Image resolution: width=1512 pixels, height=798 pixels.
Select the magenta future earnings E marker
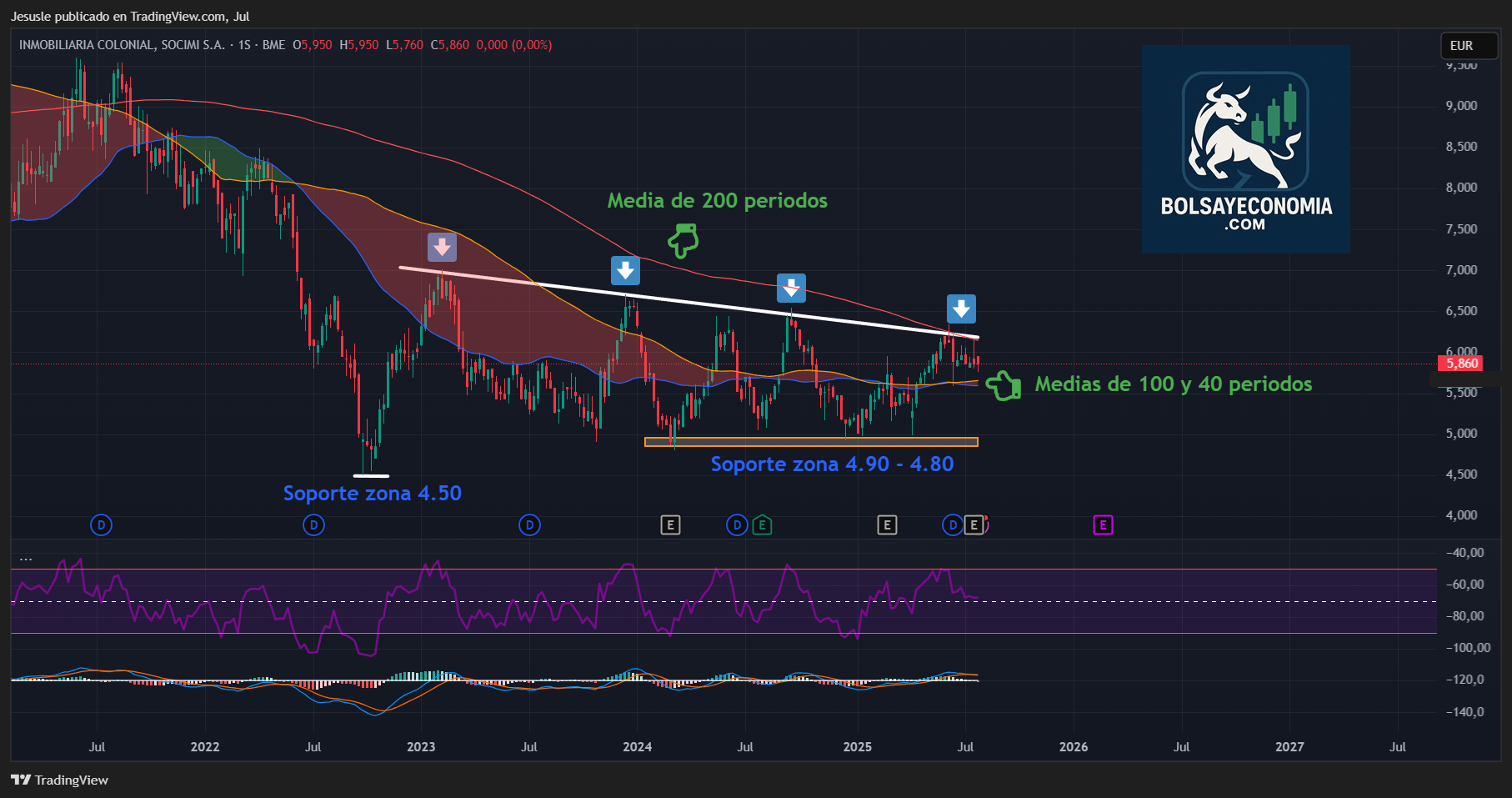(x=1103, y=524)
